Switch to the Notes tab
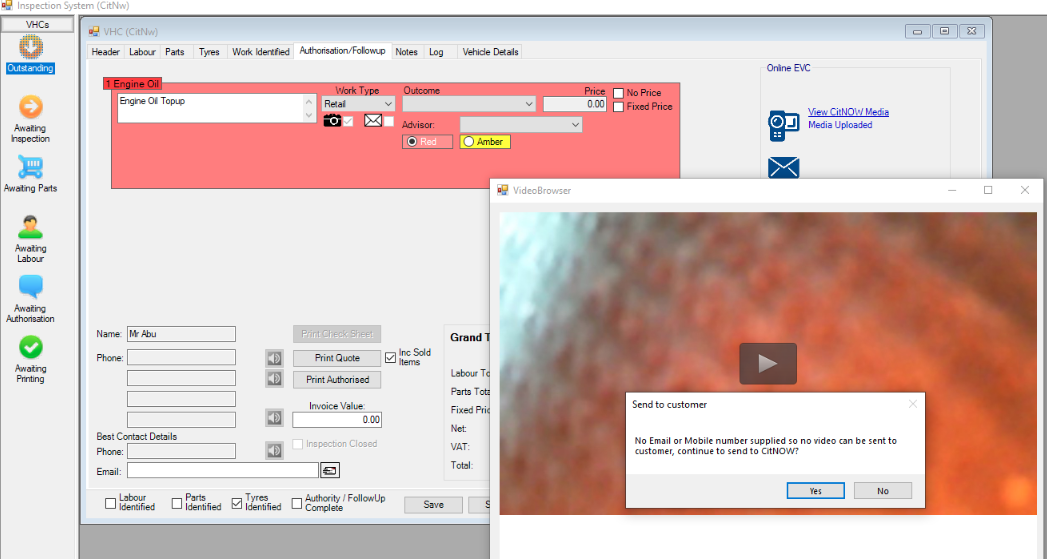This screenshot has width=1047, height=559. pos(406,51)
